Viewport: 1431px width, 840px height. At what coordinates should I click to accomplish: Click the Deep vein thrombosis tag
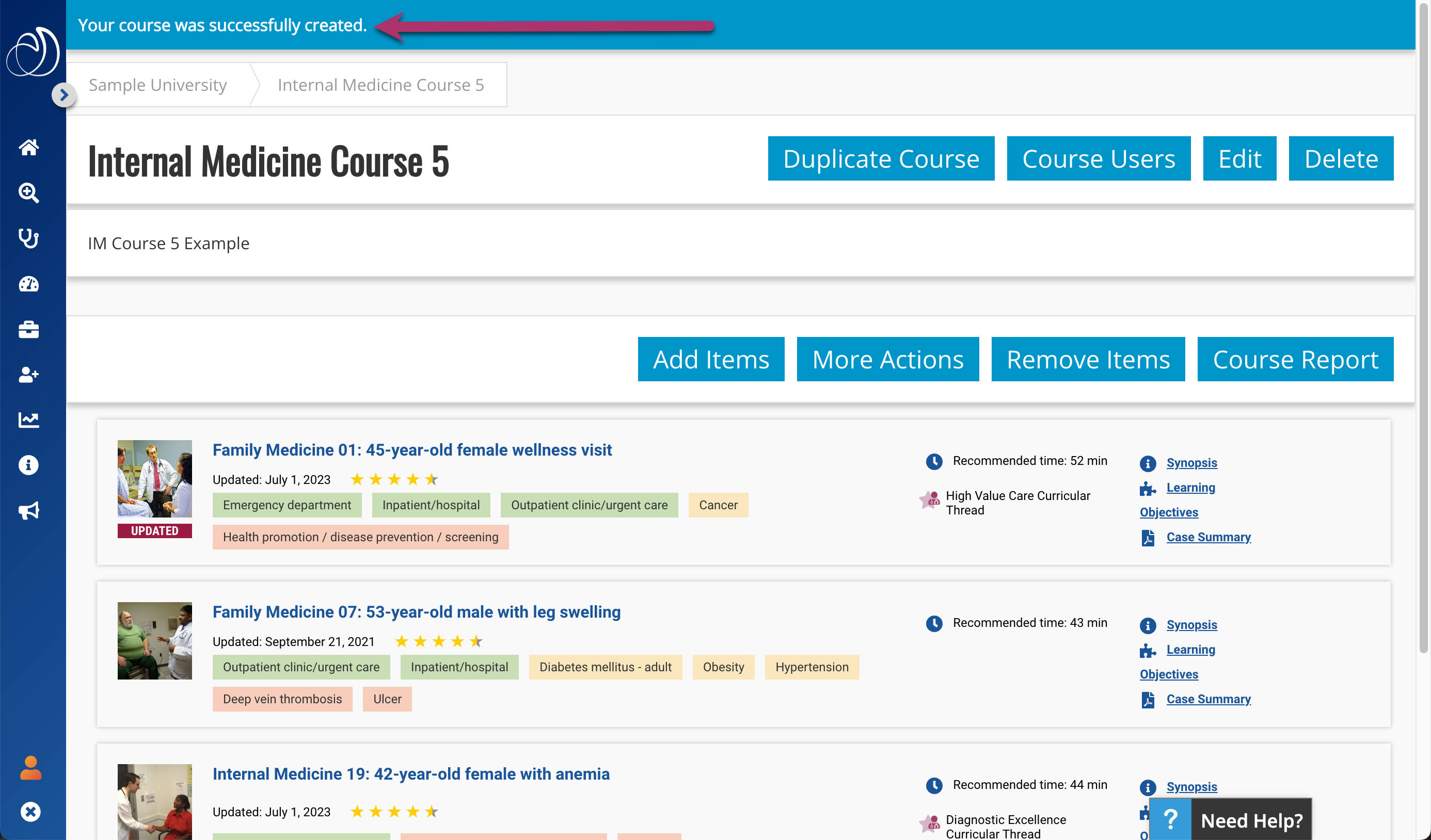pyautogui.click(x=282, y=699)
